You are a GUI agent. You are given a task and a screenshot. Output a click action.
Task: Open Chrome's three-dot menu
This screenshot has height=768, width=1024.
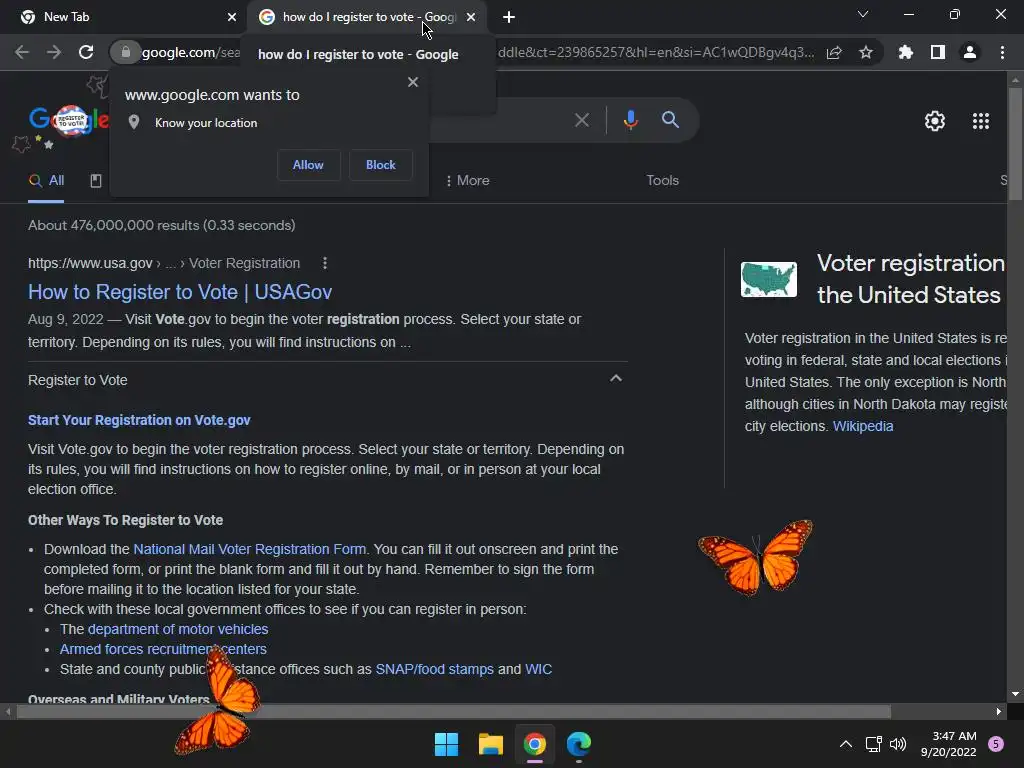(x=1002, y=52)
